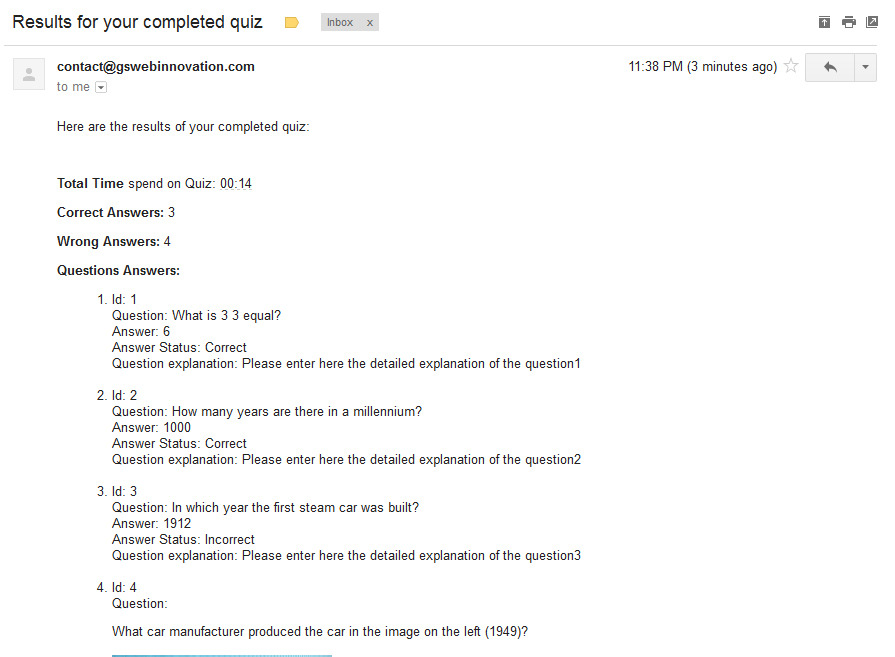Remove the Inbox label with its x
The height and width of the screenshot is (657, 895).
tap(370, 22)
